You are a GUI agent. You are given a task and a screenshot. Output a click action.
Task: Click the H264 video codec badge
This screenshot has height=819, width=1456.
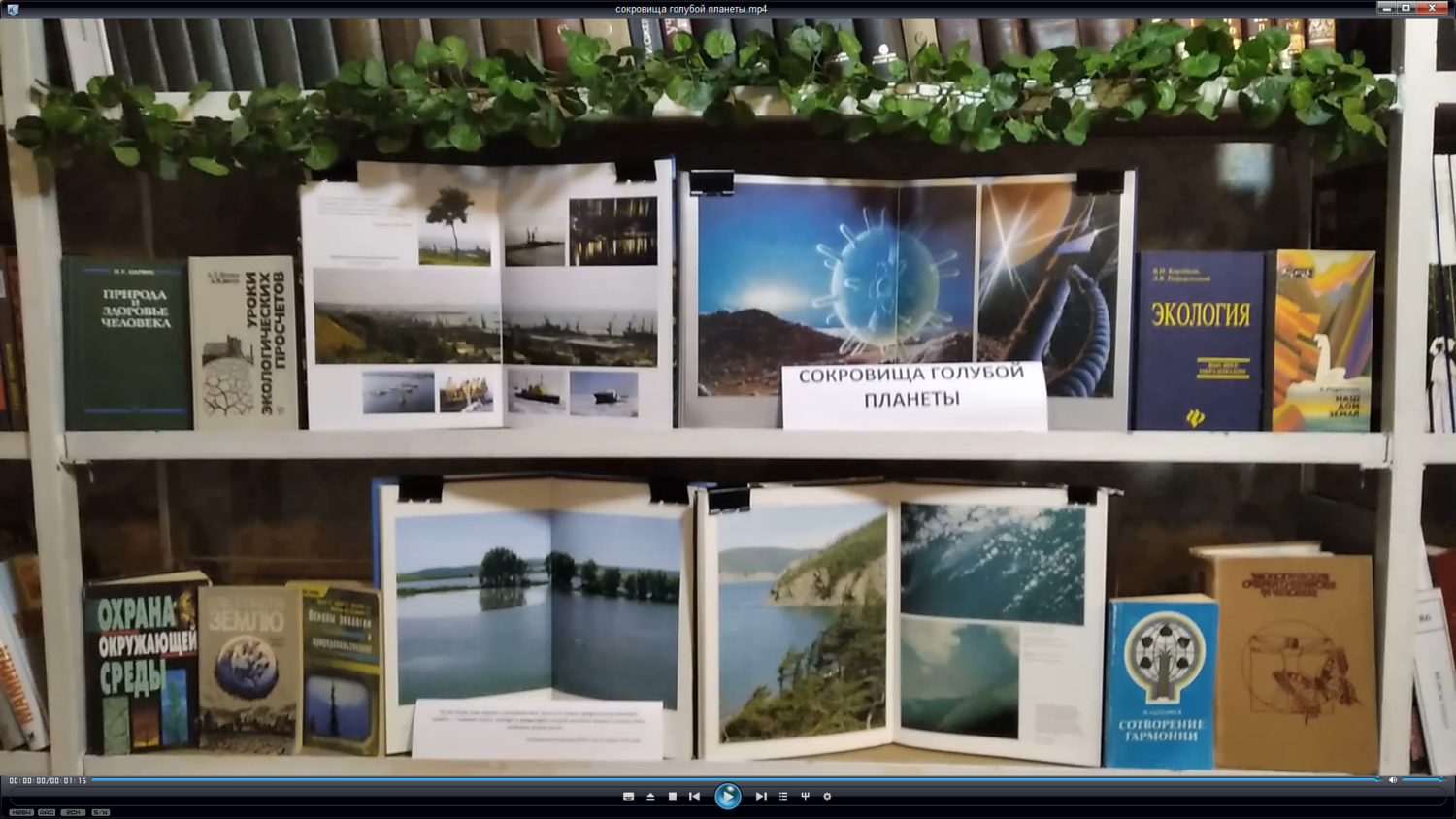20,812
